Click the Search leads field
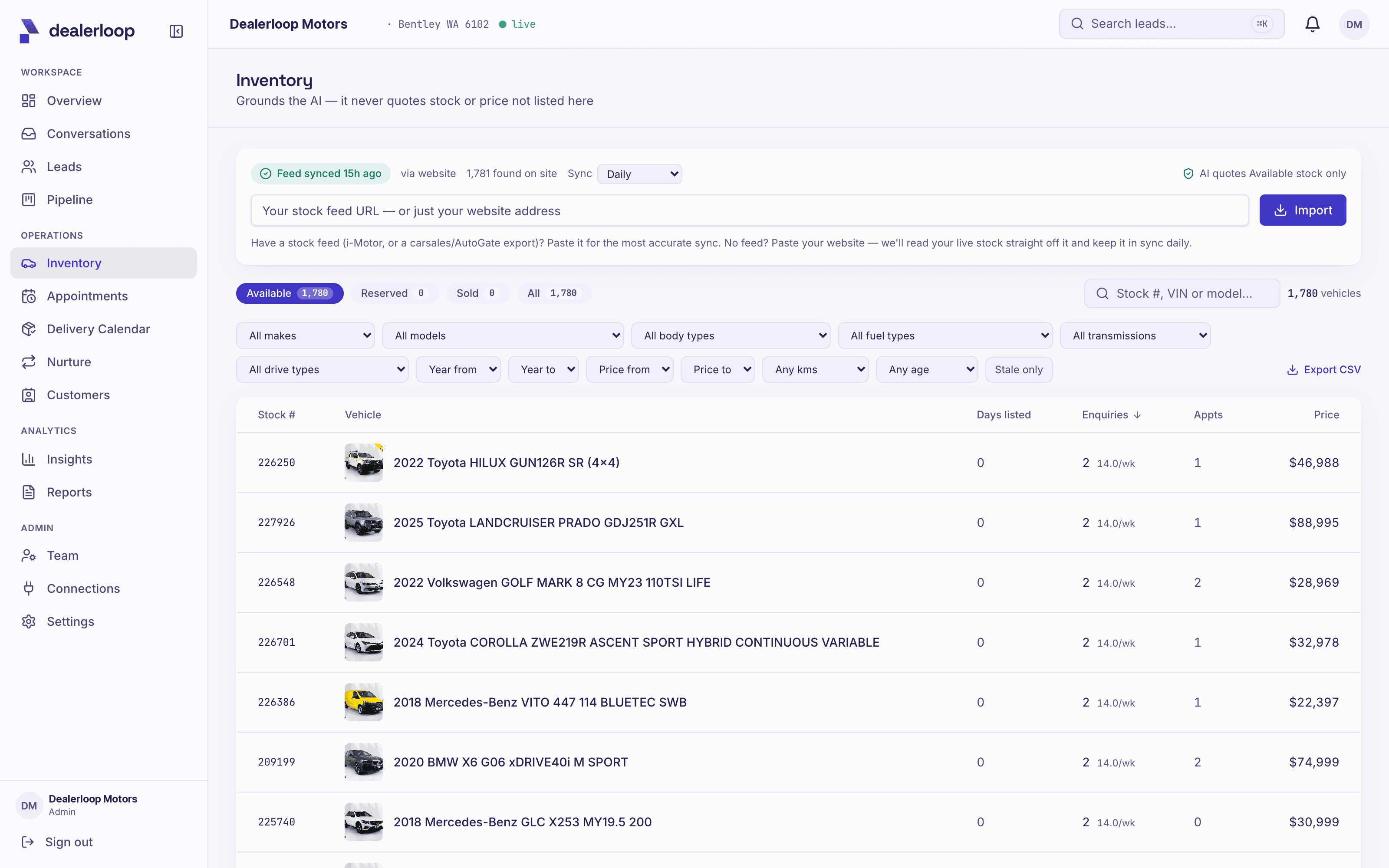The image size is (1389, 868). 1172,23
